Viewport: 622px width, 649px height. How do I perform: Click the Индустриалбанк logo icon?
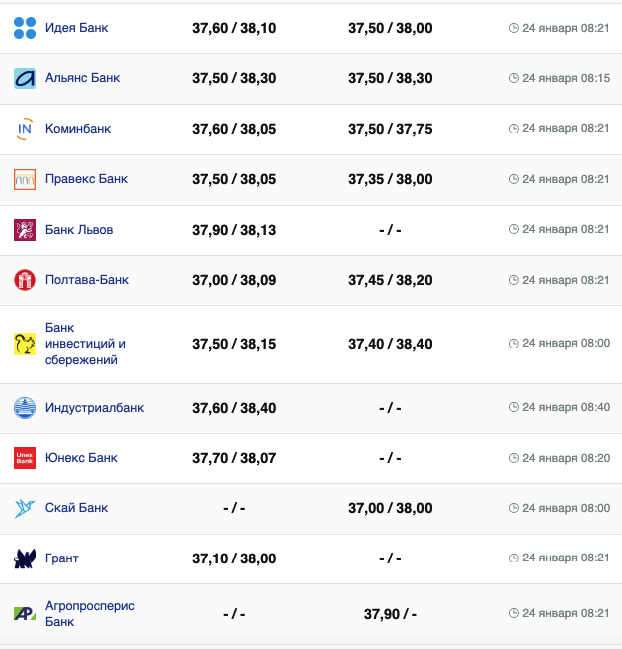click(25, 408)
